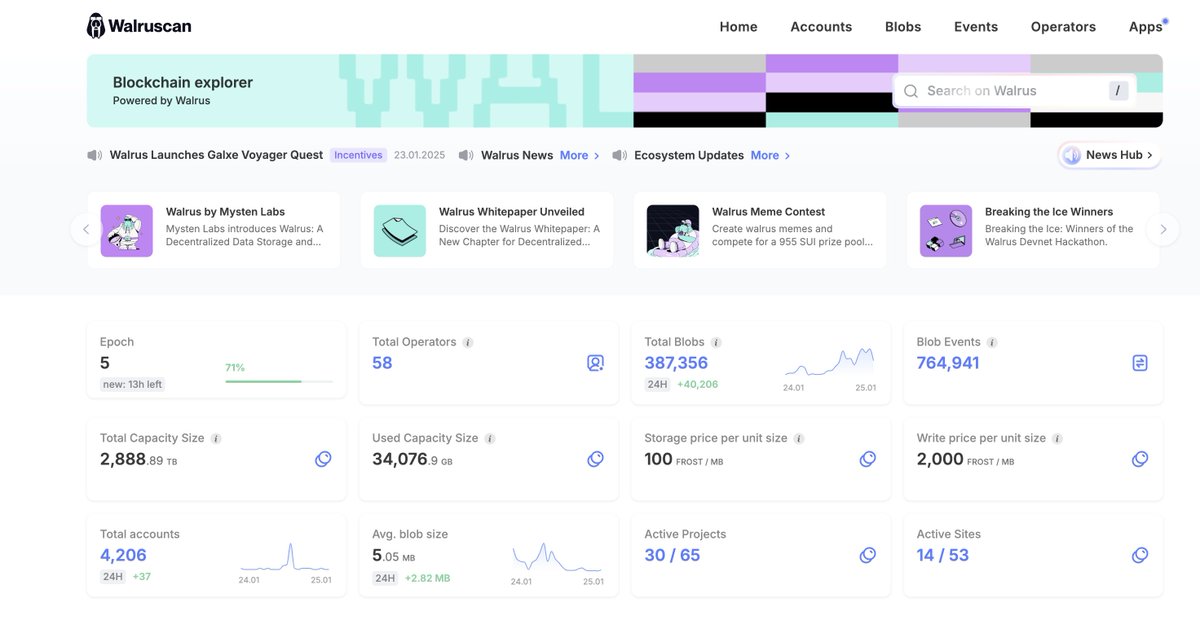1200x620 pixels.
Task: Click the Active Projects value 30 / 65
Action: click(672, 555)
